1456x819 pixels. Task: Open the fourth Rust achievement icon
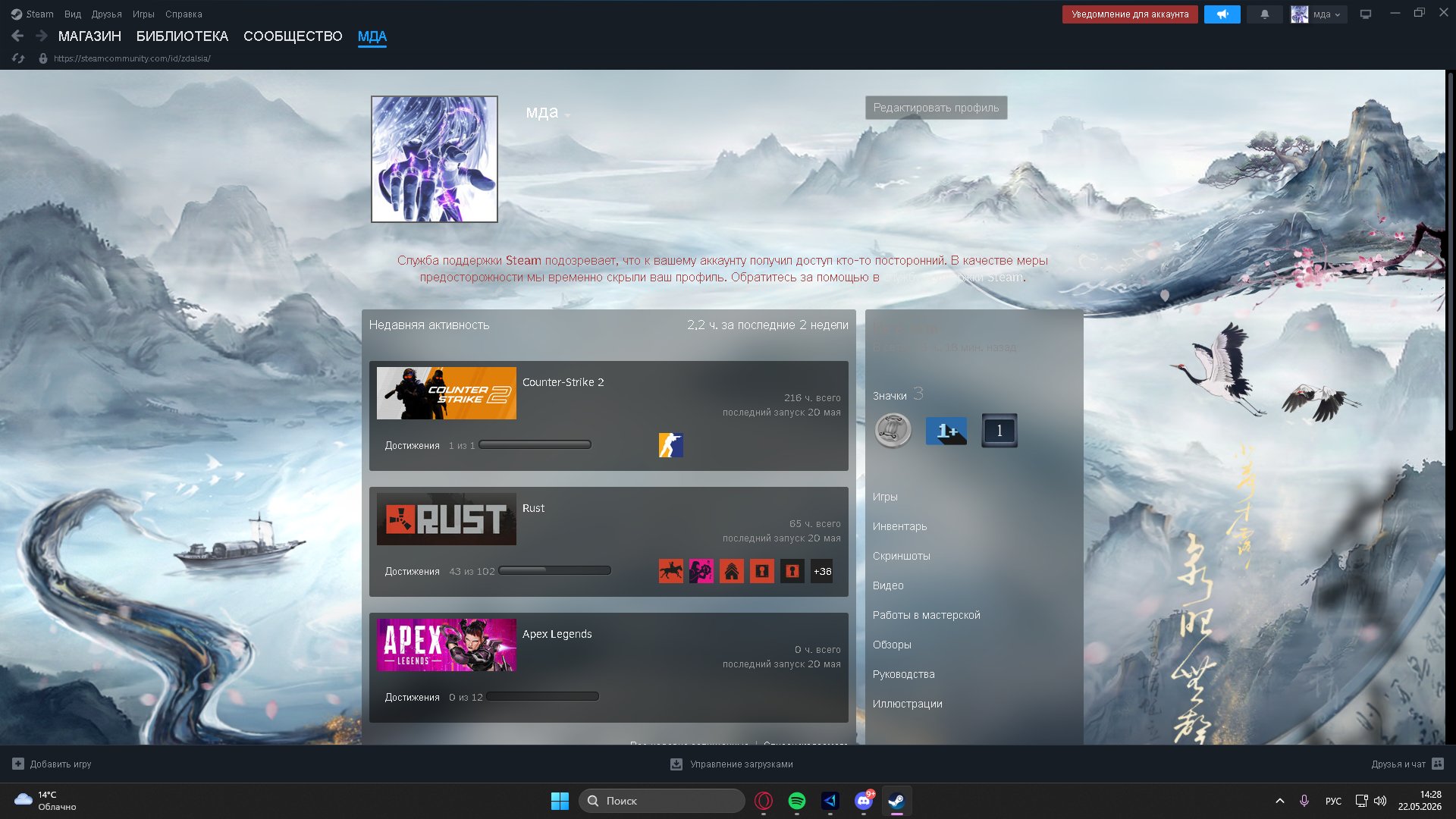pos(762,571)
